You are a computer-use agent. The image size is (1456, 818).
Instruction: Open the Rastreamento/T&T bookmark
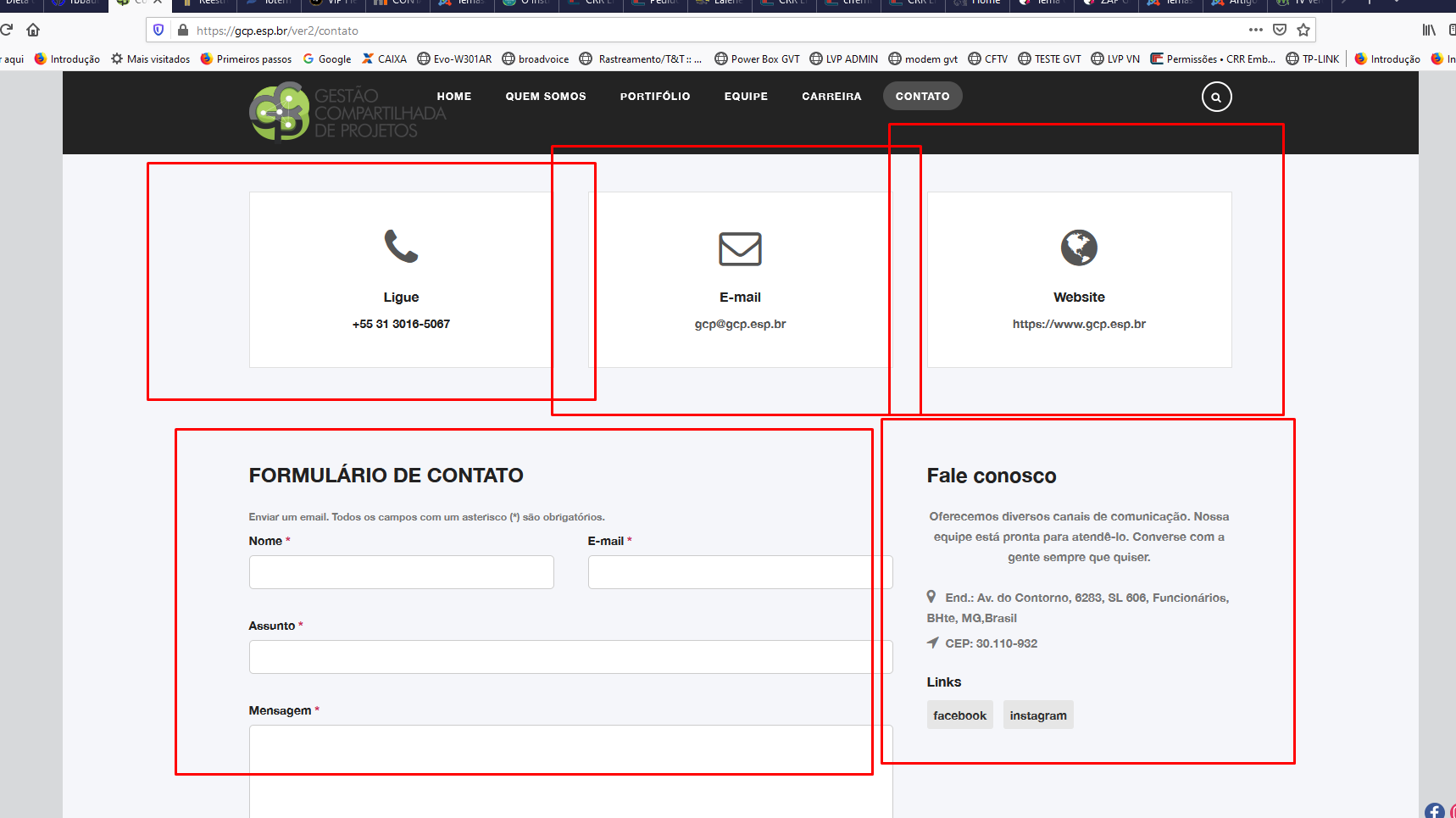[641, 59]
